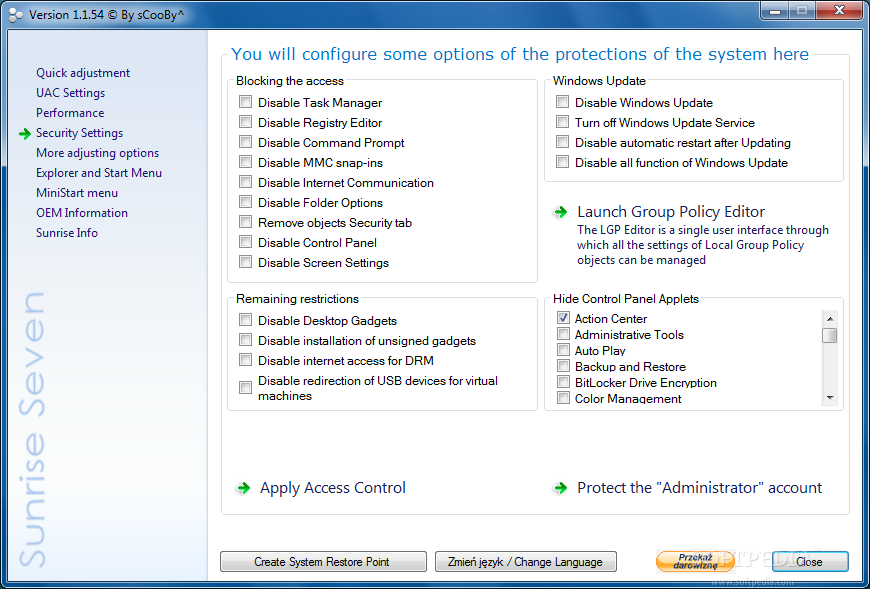Click Apply Access Control link
This screenshot has width=870, height=589.
(x=333, y=488)
